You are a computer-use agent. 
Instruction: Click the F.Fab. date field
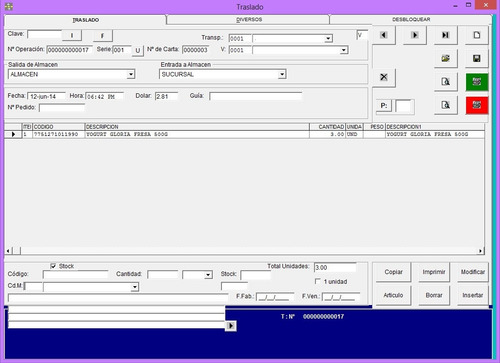pos(275,297)
